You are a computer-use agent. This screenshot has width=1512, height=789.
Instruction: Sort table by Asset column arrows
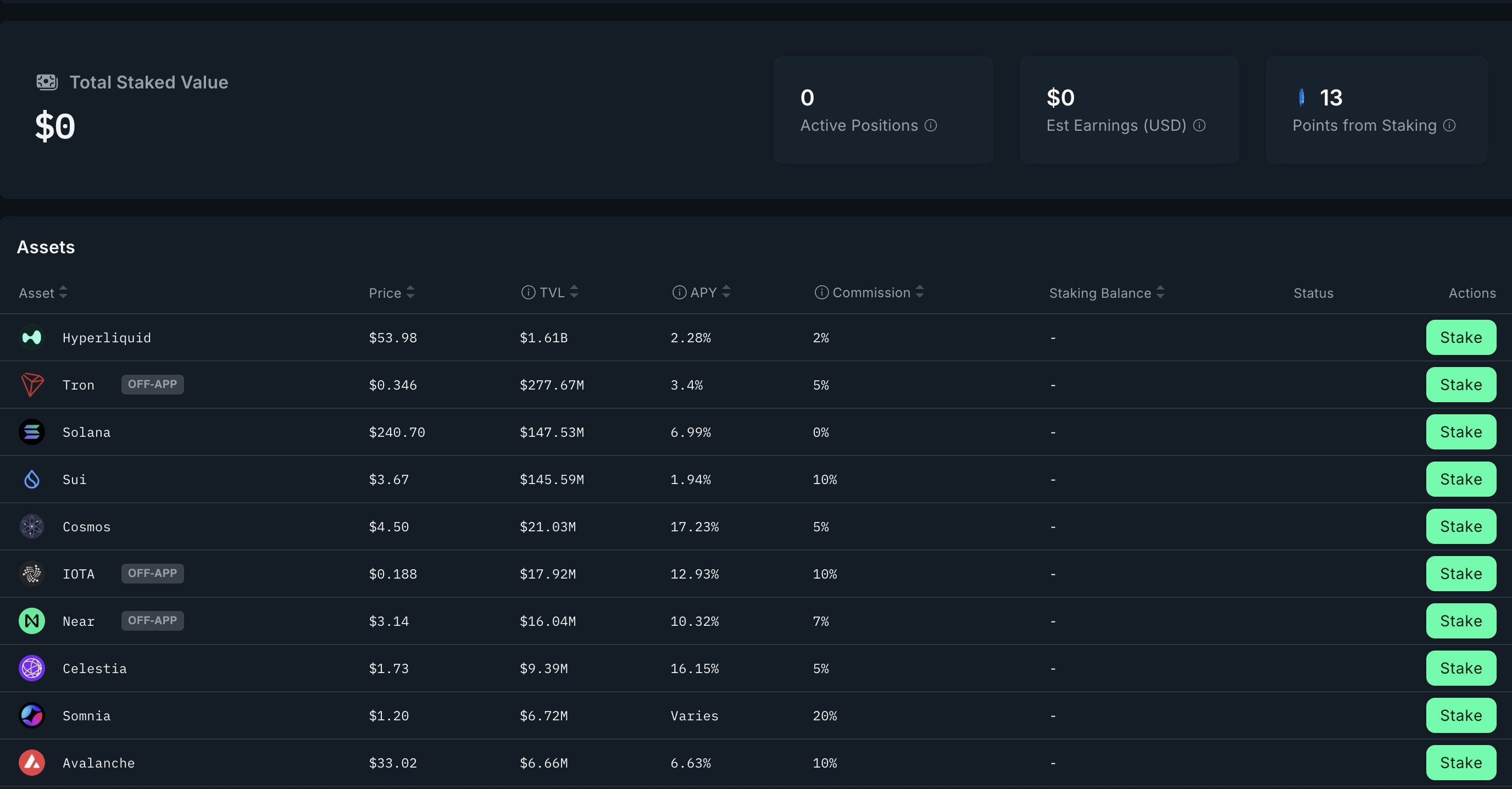coord(63,292)
